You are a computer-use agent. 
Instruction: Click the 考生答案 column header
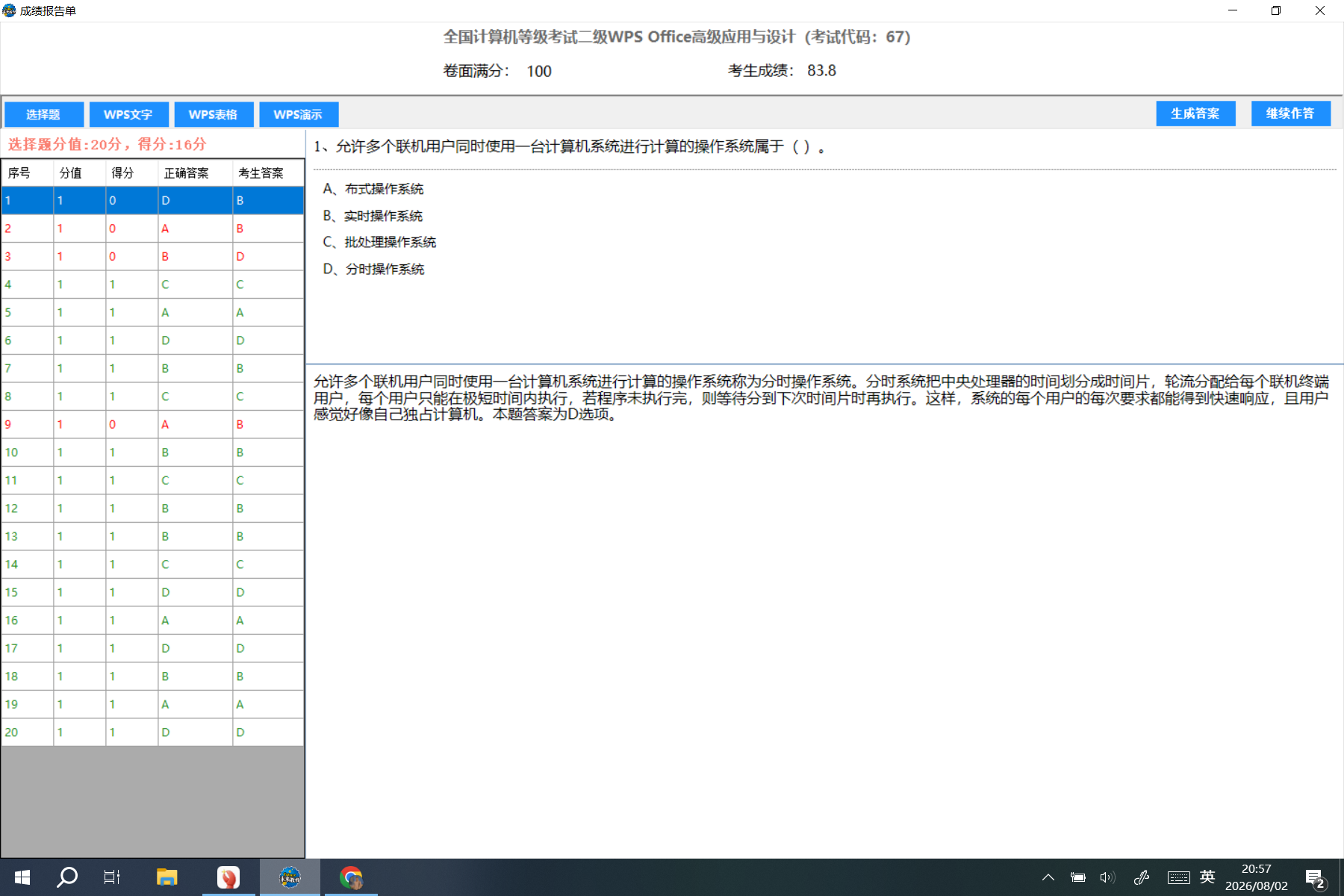(269, 172)
